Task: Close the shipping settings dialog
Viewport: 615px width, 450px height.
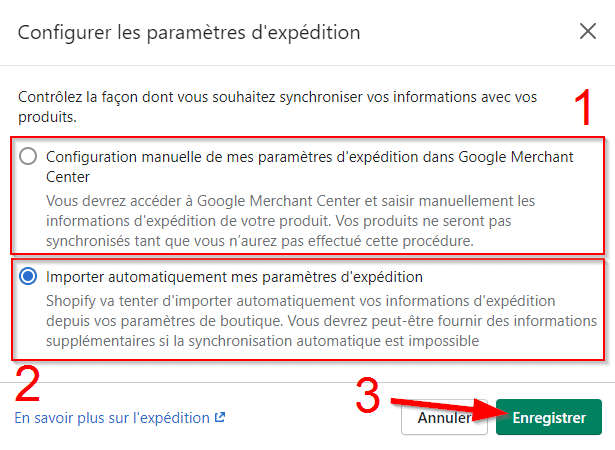Action: 588,31
